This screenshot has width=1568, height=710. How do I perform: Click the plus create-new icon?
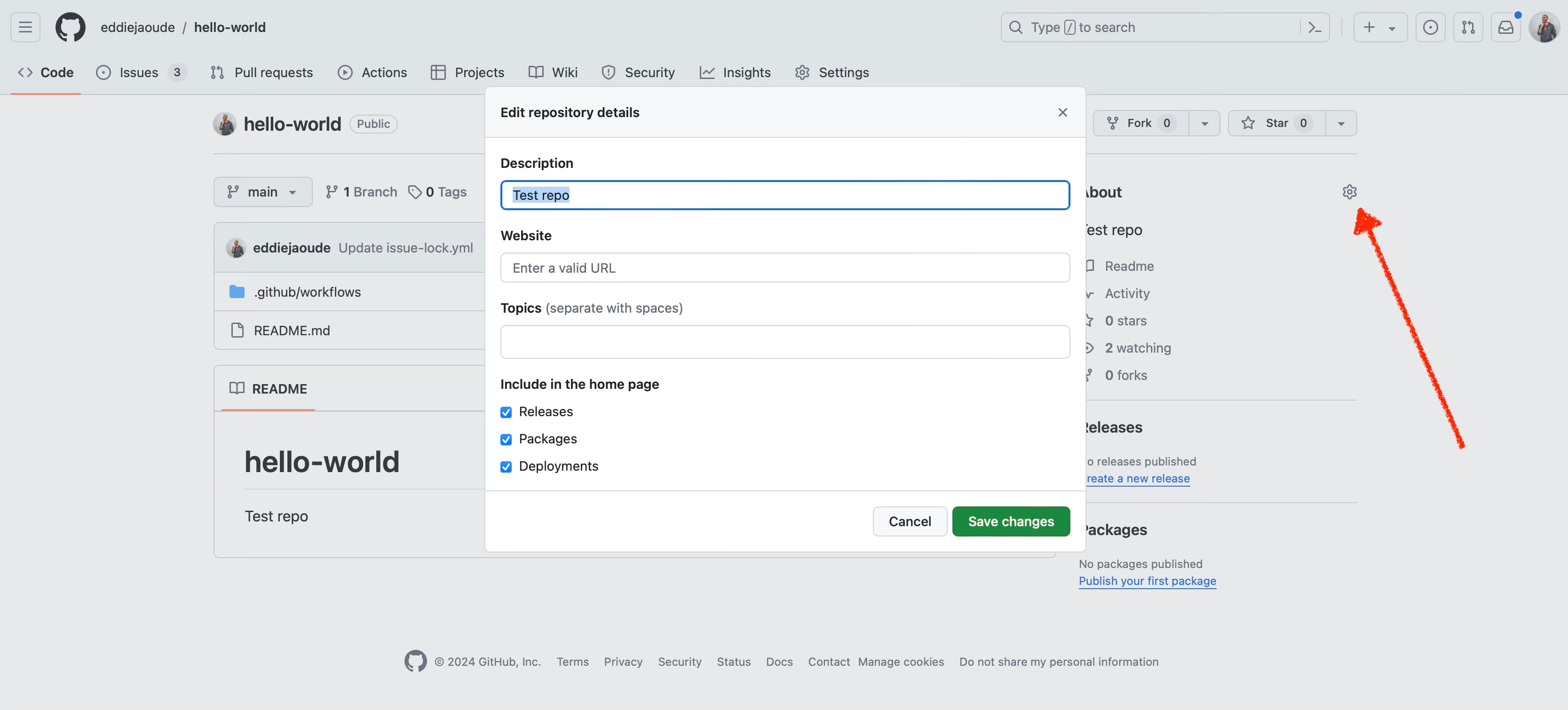coord(1369,27)
